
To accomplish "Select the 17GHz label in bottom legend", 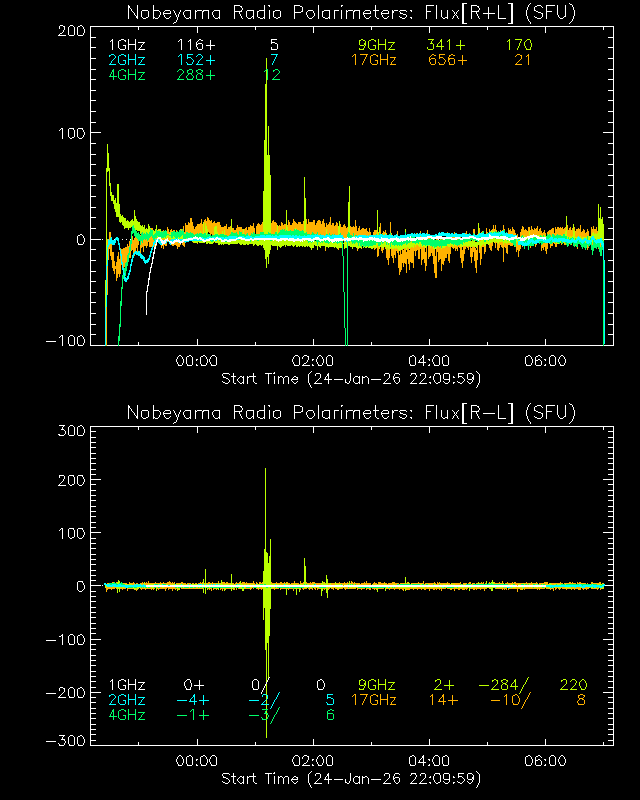I will pos(373,700).
